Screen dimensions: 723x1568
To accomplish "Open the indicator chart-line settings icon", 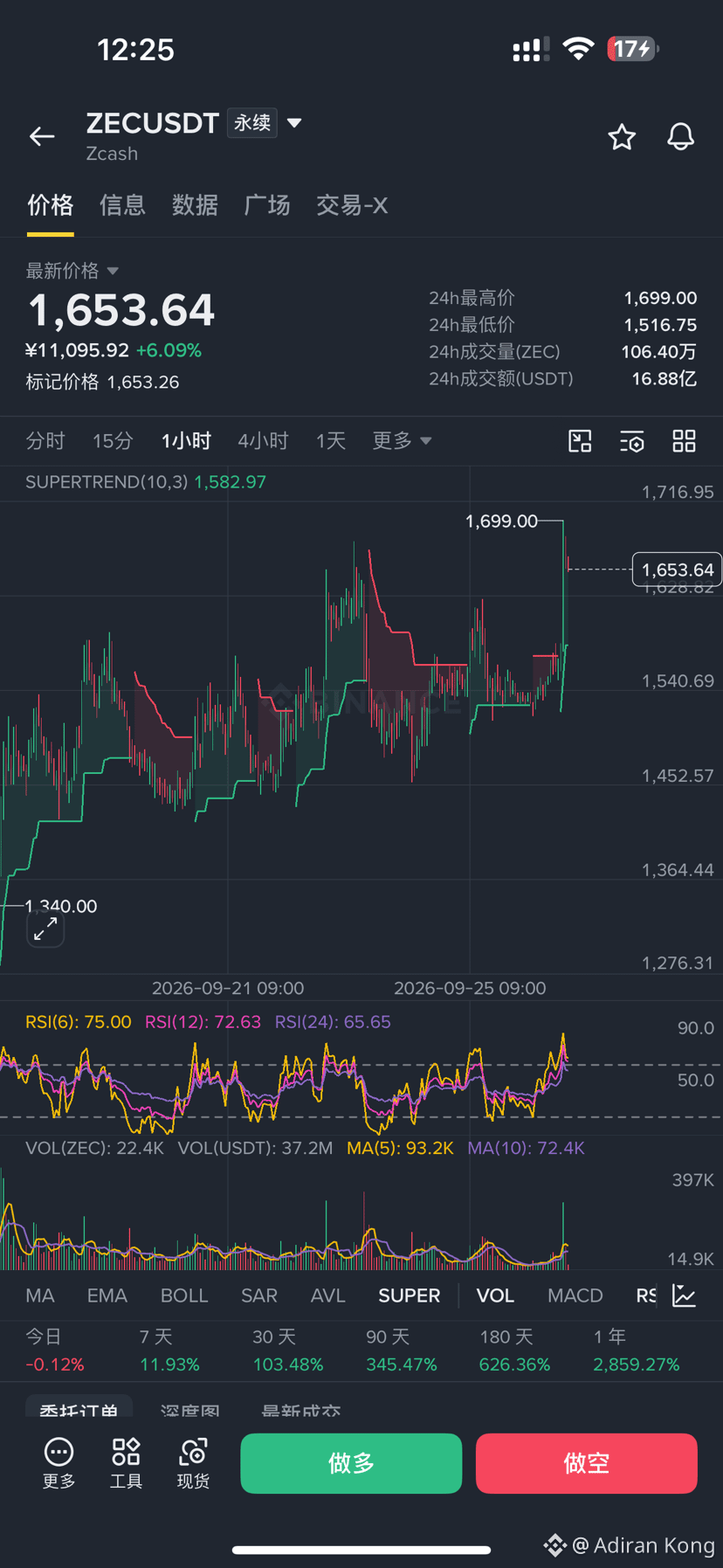I will pos(685,1295).
